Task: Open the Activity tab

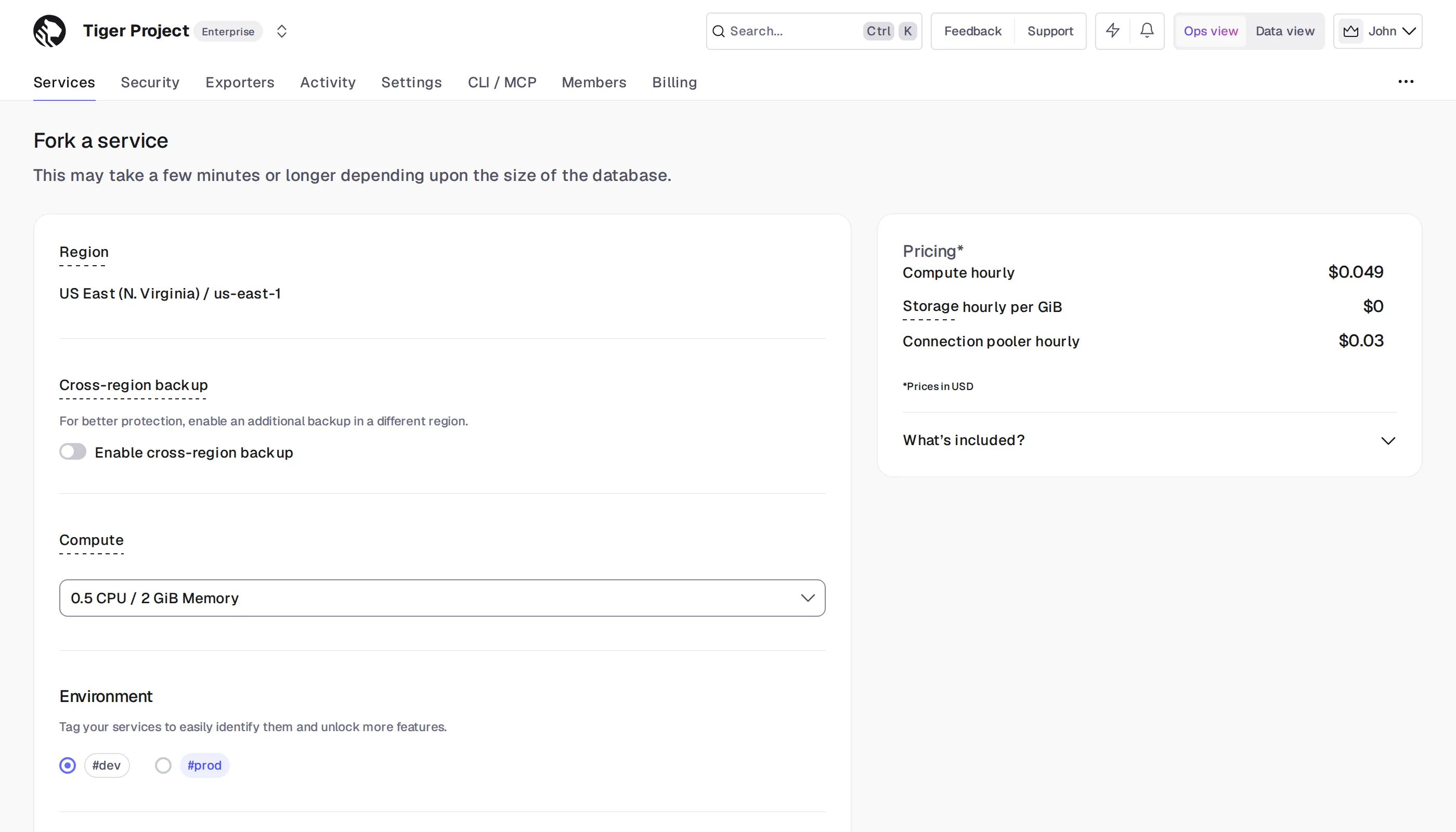Action: point(328,82)
